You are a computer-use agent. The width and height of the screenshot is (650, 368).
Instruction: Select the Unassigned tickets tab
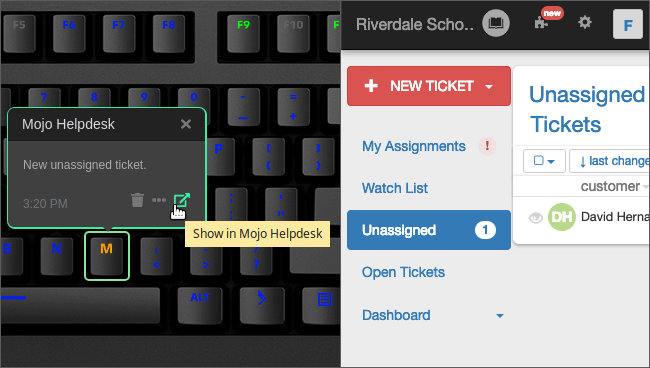pos(429,230)
